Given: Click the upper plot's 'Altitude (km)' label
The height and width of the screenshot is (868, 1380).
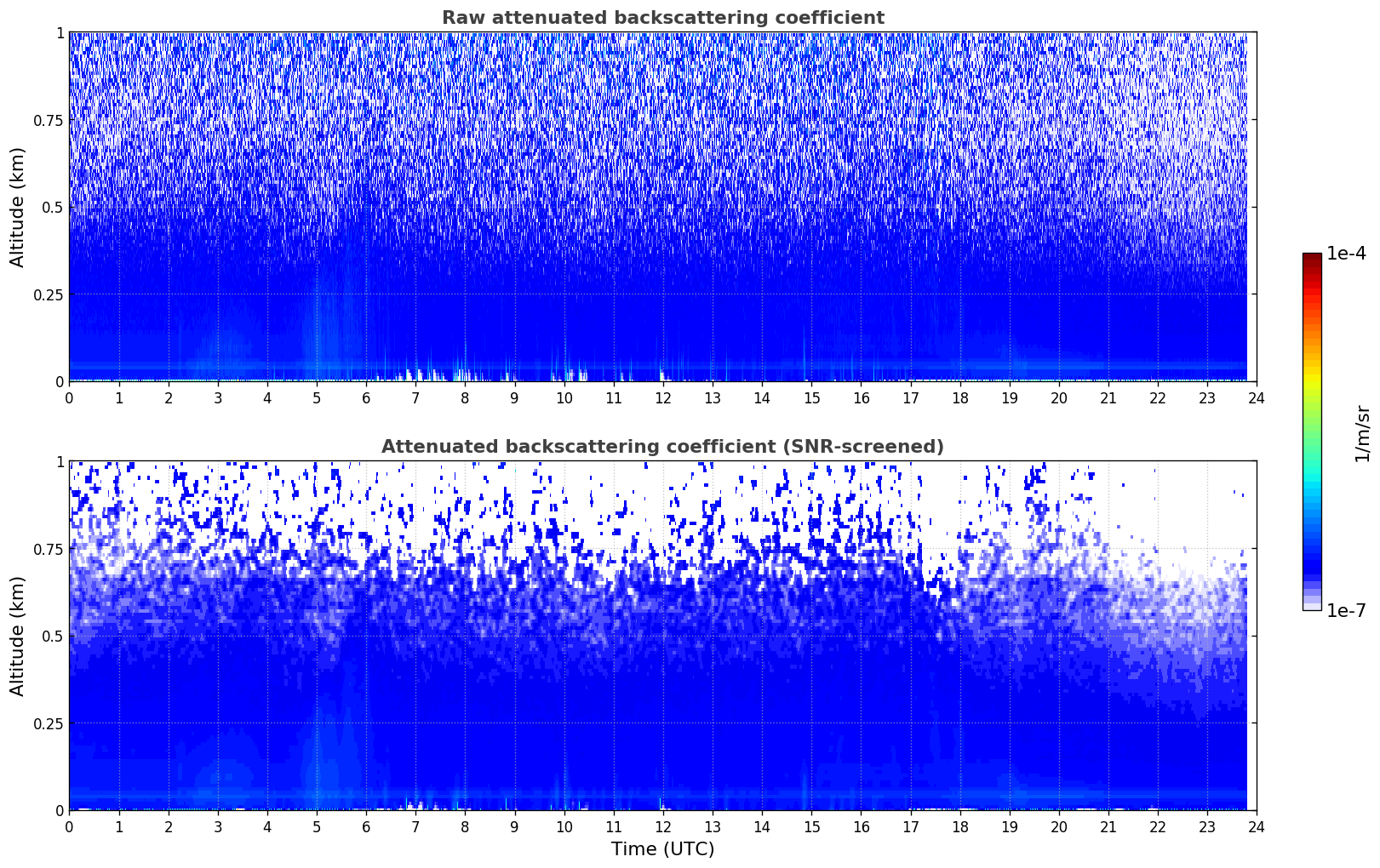Looking at the screenshot, I should point(18,207).
